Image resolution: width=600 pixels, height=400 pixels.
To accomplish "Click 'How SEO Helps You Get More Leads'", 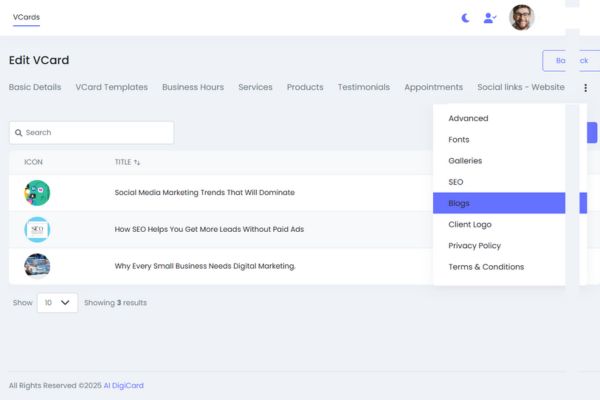I will click(209, 229).
